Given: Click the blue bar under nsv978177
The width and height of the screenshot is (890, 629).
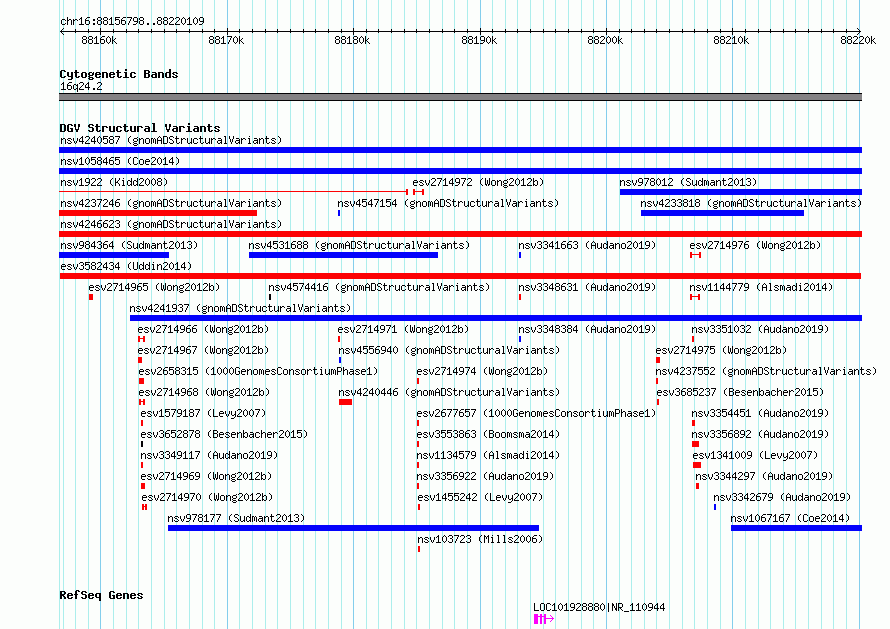Looking at the screenshot, I should [353, 528].
